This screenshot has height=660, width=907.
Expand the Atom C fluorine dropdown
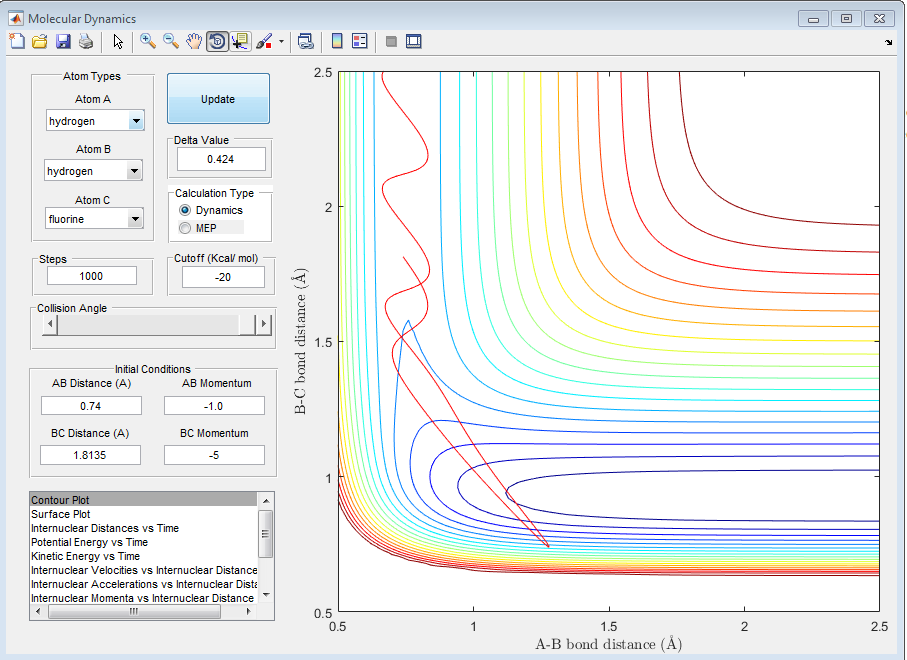click(94, 219)
